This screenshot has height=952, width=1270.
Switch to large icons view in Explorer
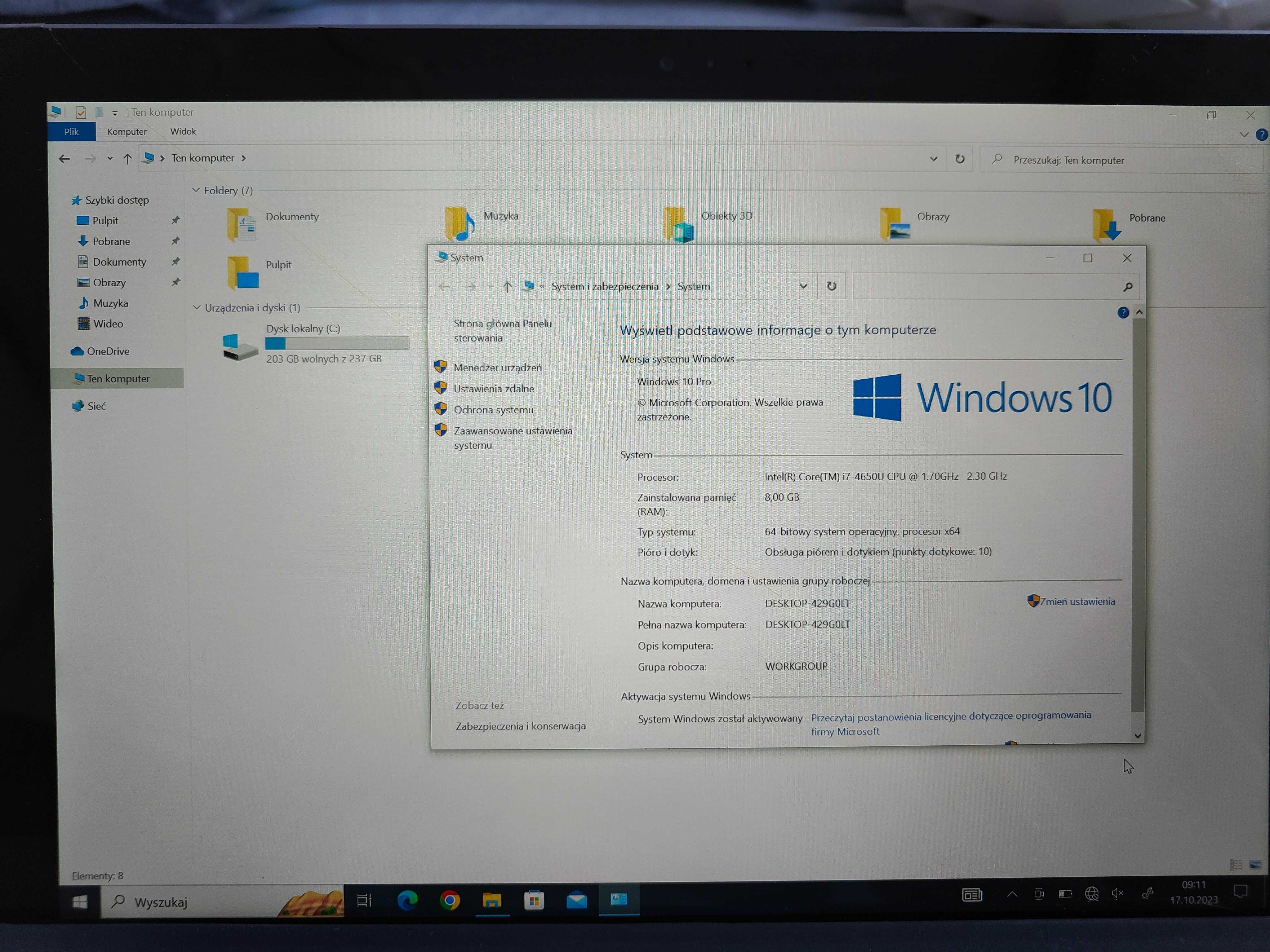pyautogui.click(x=1256, y=865)
